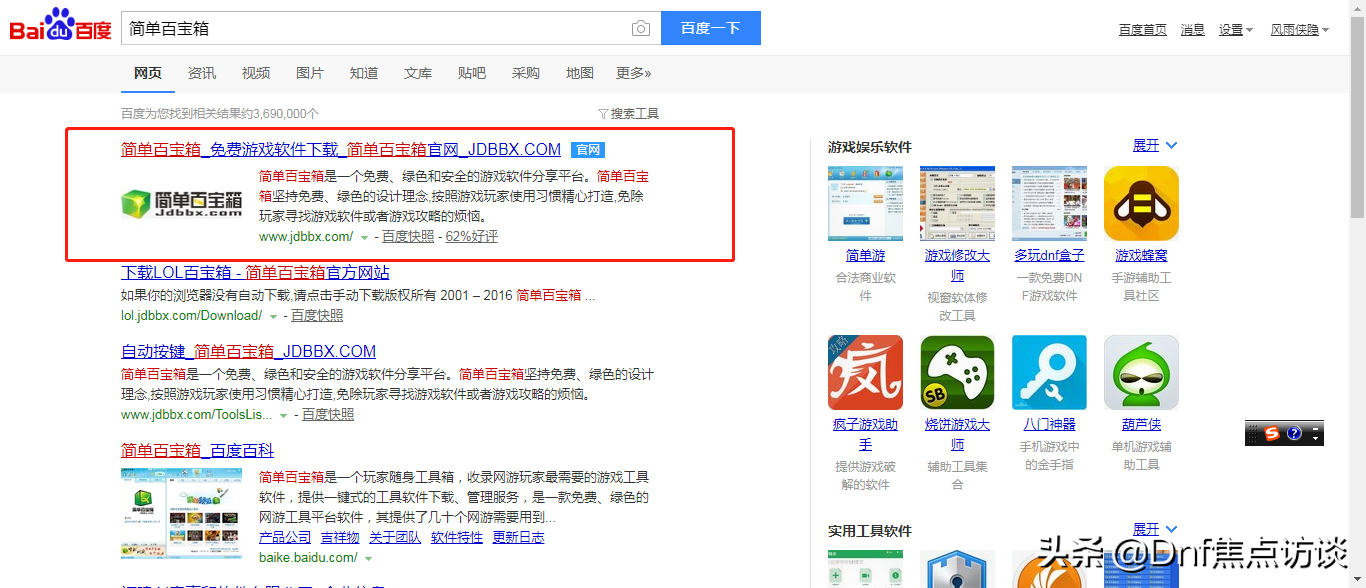The width and height of the screenshot is (1366, 588).
Task: Open the 风雨侠隐 account dropdown
Action: [x=1300, y=30]
